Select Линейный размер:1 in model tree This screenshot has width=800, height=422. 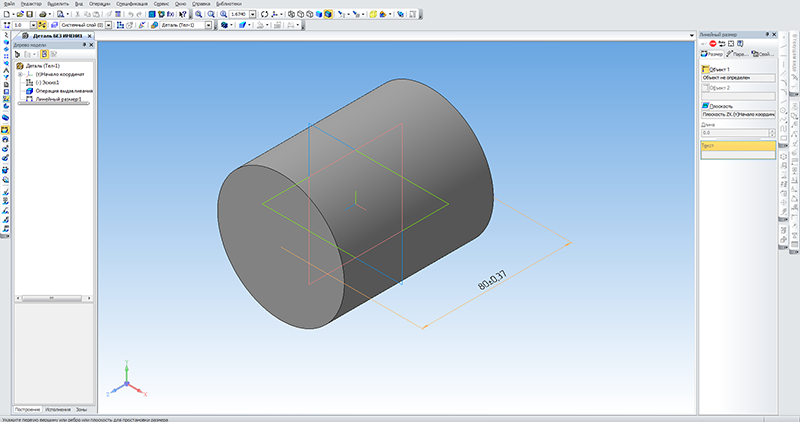[x=59, y=99]
